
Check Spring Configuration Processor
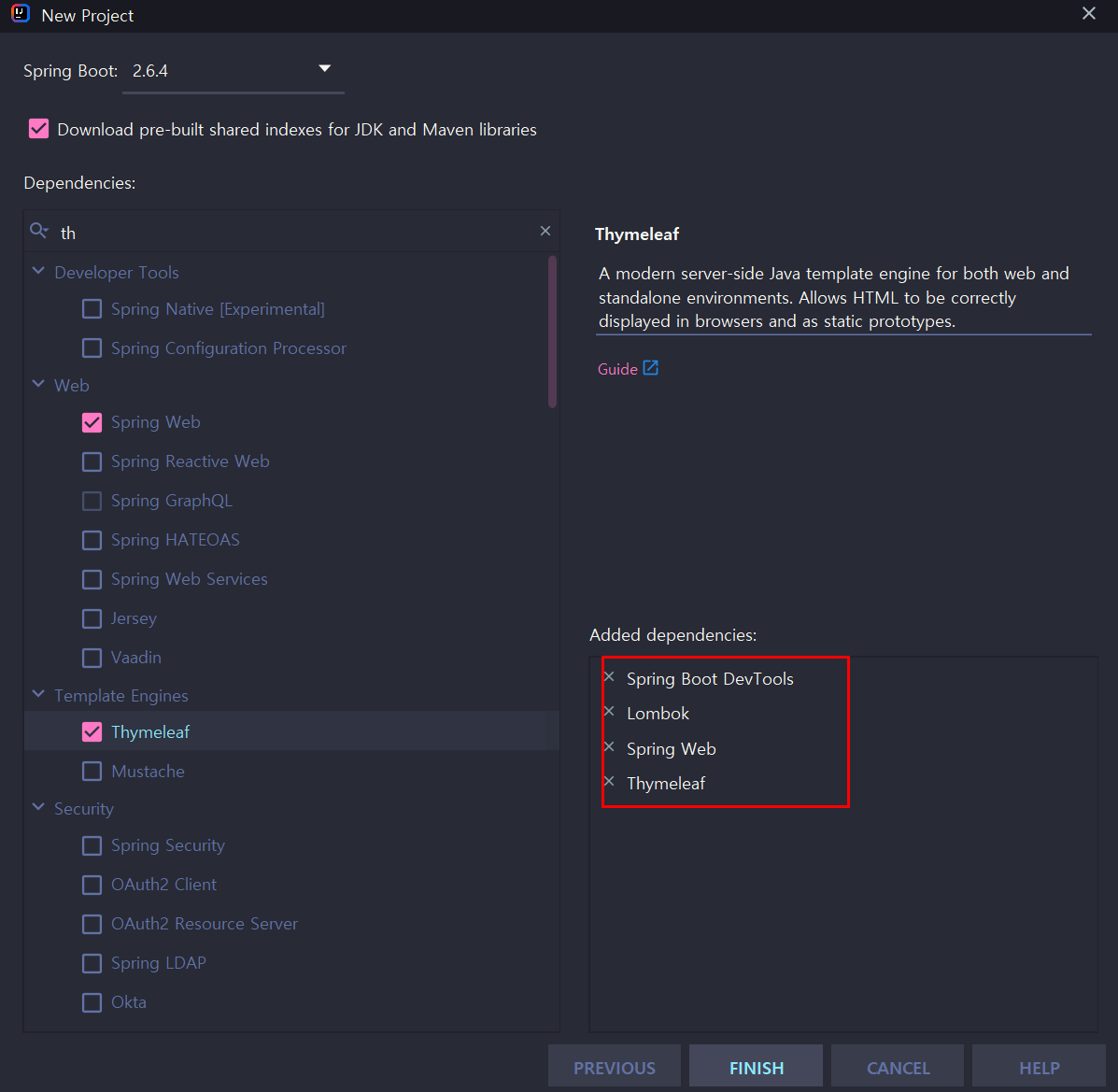pos(92,348)
